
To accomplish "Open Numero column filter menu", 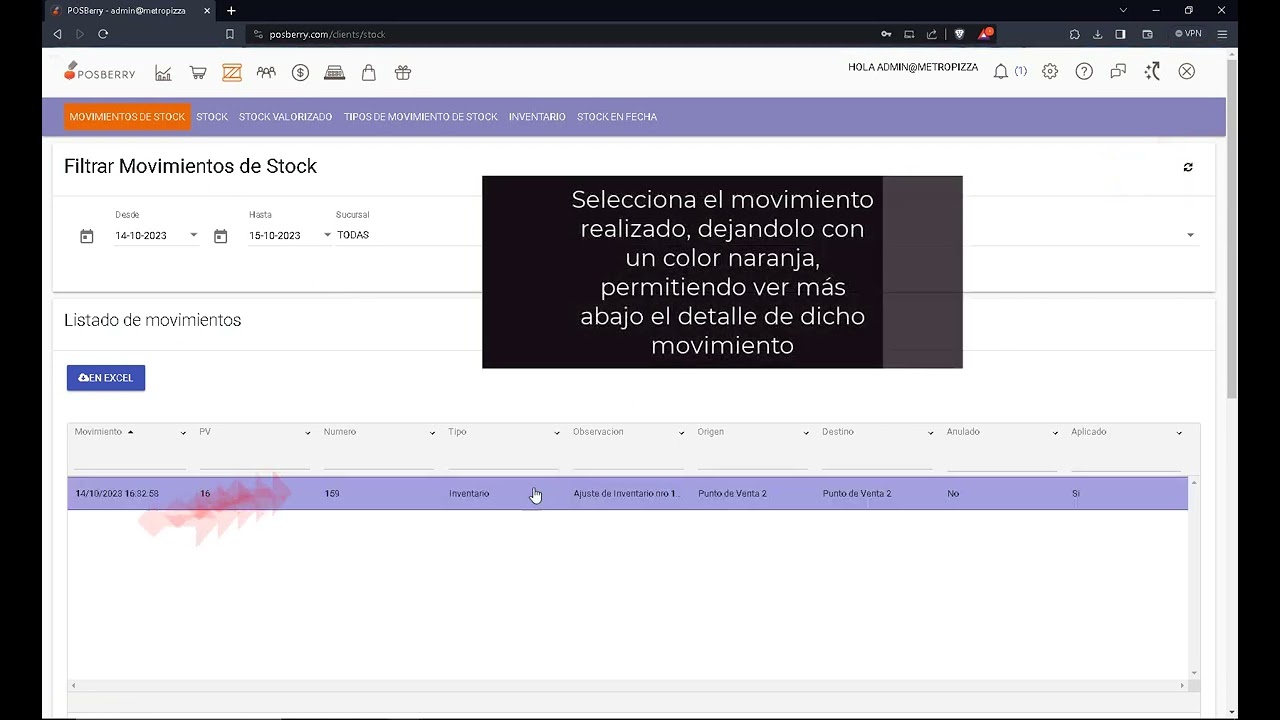I will click(432, 433).
